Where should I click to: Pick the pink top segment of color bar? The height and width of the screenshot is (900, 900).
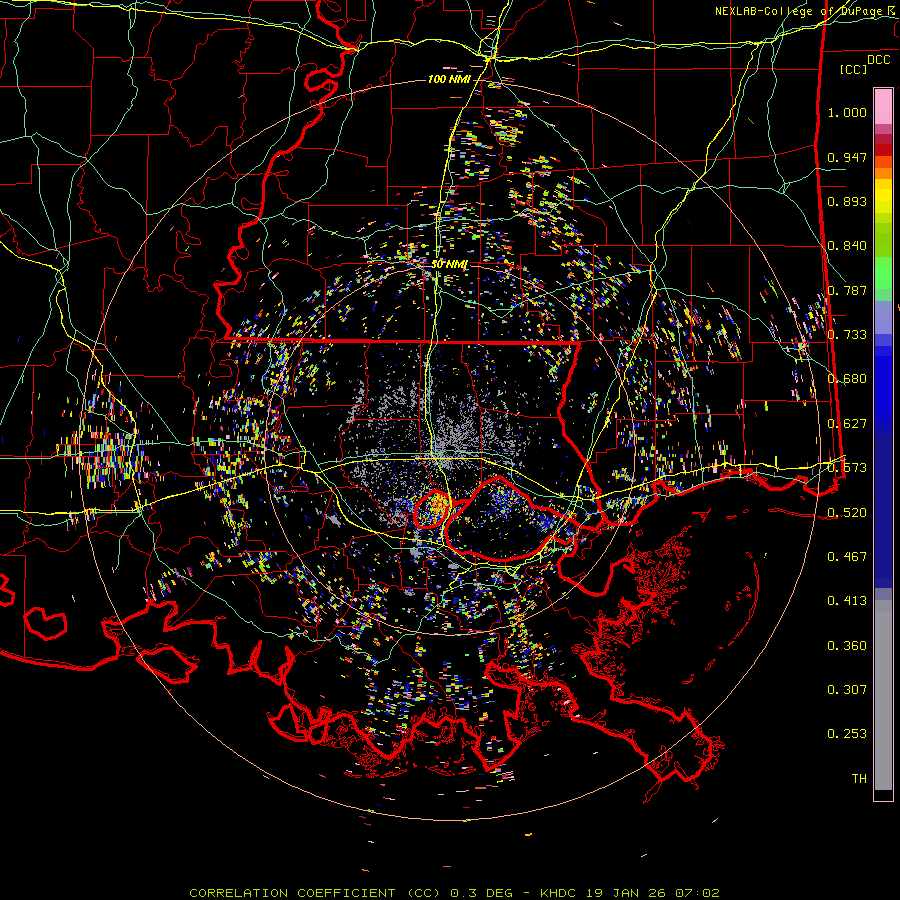[x=883, y=105]
